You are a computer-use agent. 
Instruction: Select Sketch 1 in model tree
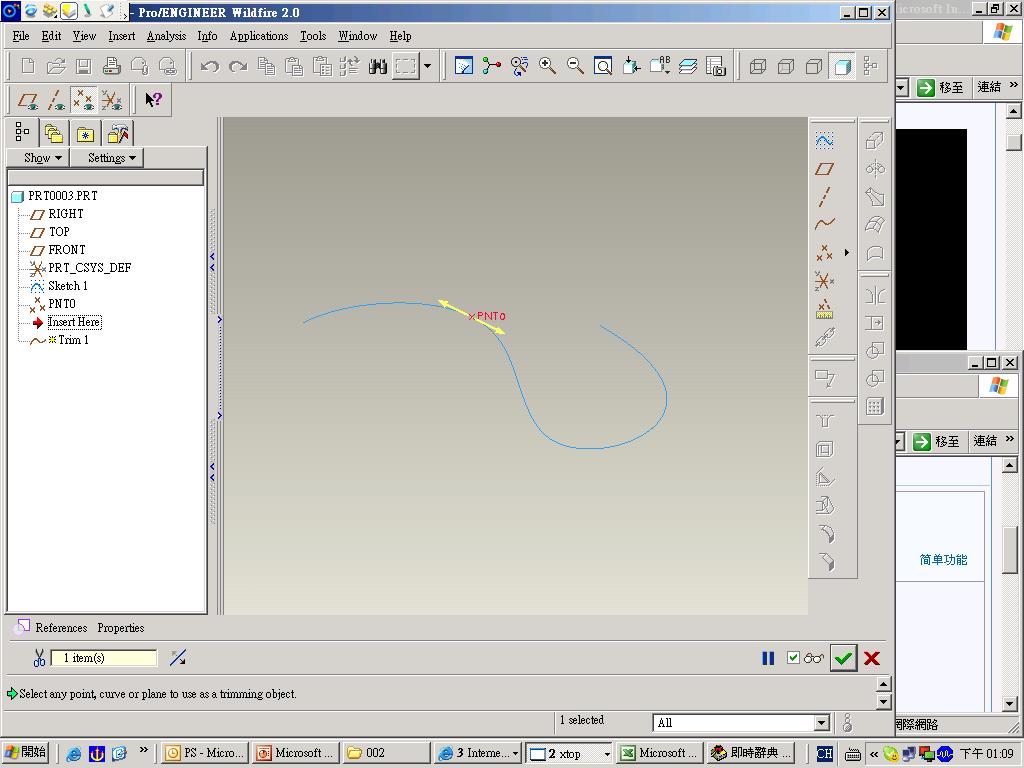67,286
